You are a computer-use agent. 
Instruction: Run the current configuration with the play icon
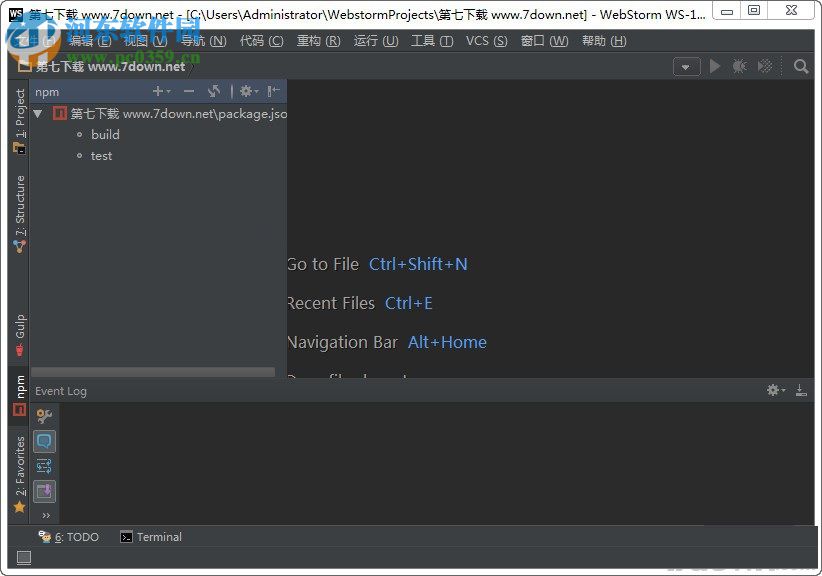(x=714, y=66)
